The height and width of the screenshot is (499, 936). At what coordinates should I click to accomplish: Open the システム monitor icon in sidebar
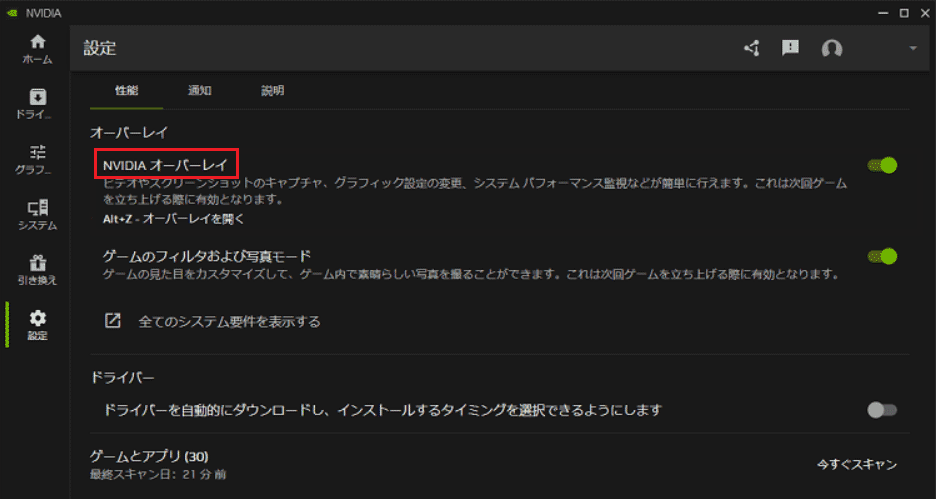(x=38, y=208)
